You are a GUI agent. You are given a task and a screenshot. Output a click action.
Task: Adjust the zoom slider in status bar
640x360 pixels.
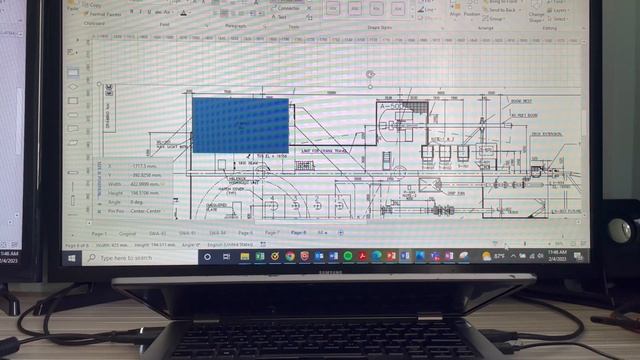pos(525,244)
